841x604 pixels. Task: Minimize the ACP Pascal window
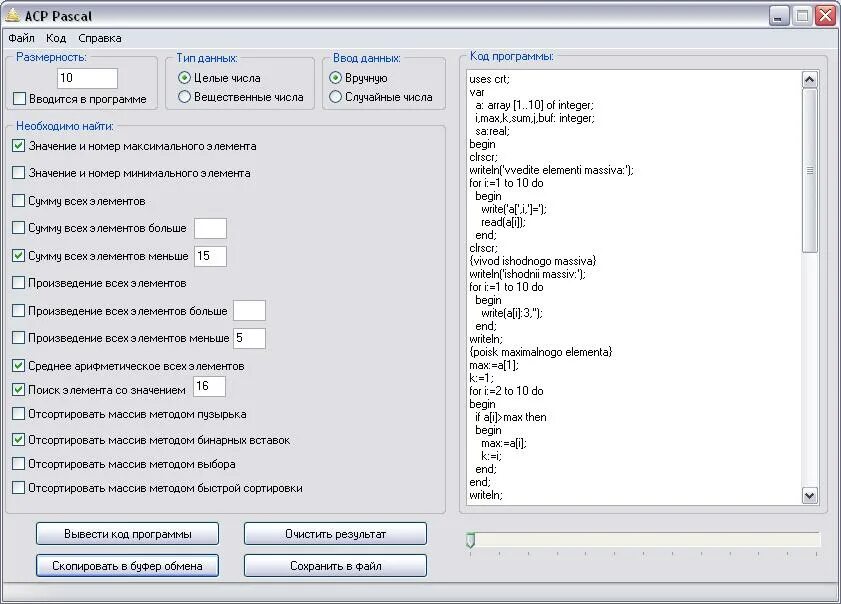coord(779,16)
